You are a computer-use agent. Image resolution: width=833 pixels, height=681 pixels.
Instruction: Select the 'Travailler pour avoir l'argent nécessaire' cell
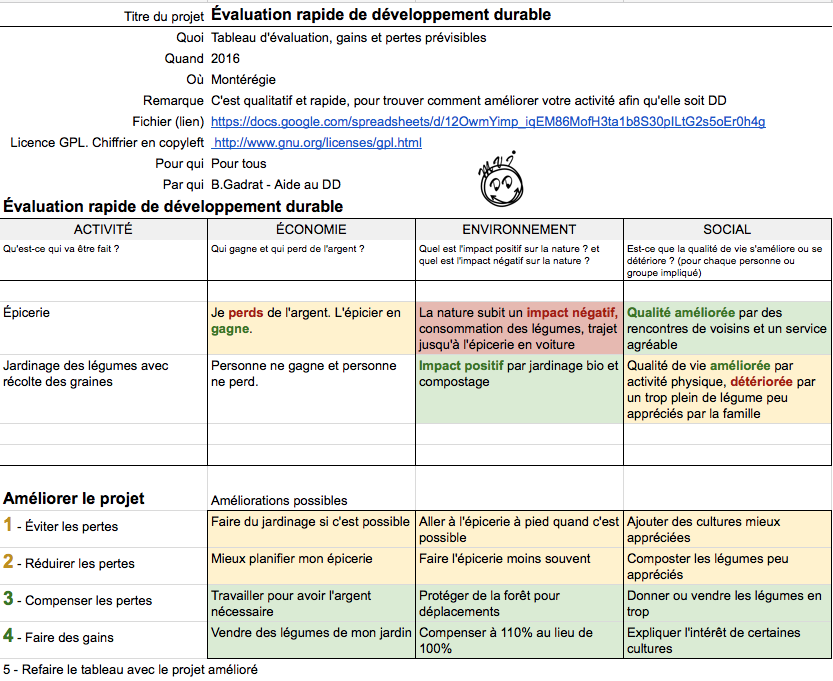tap(311, 603)
